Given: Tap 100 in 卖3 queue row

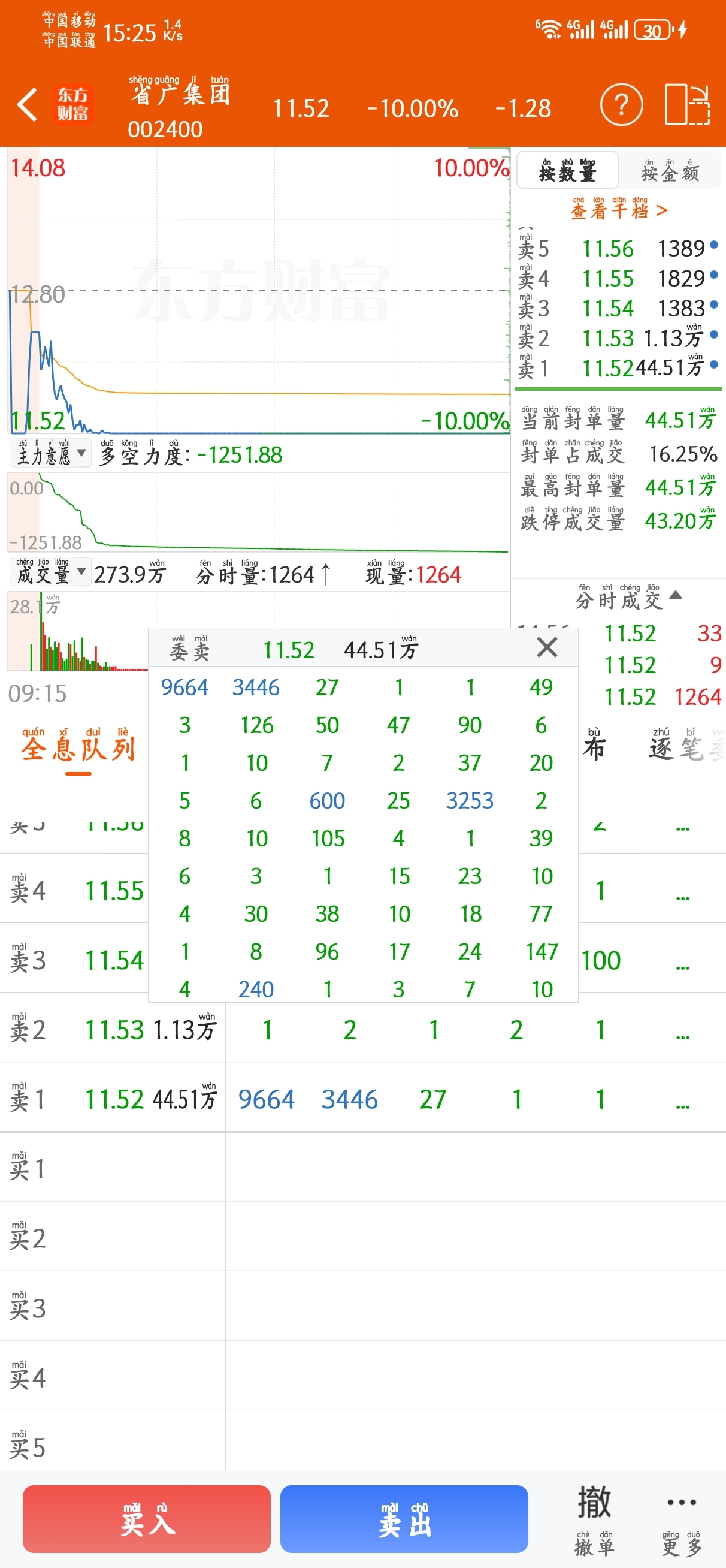Looking at the screenshot, I should click(x=601, y=961).
